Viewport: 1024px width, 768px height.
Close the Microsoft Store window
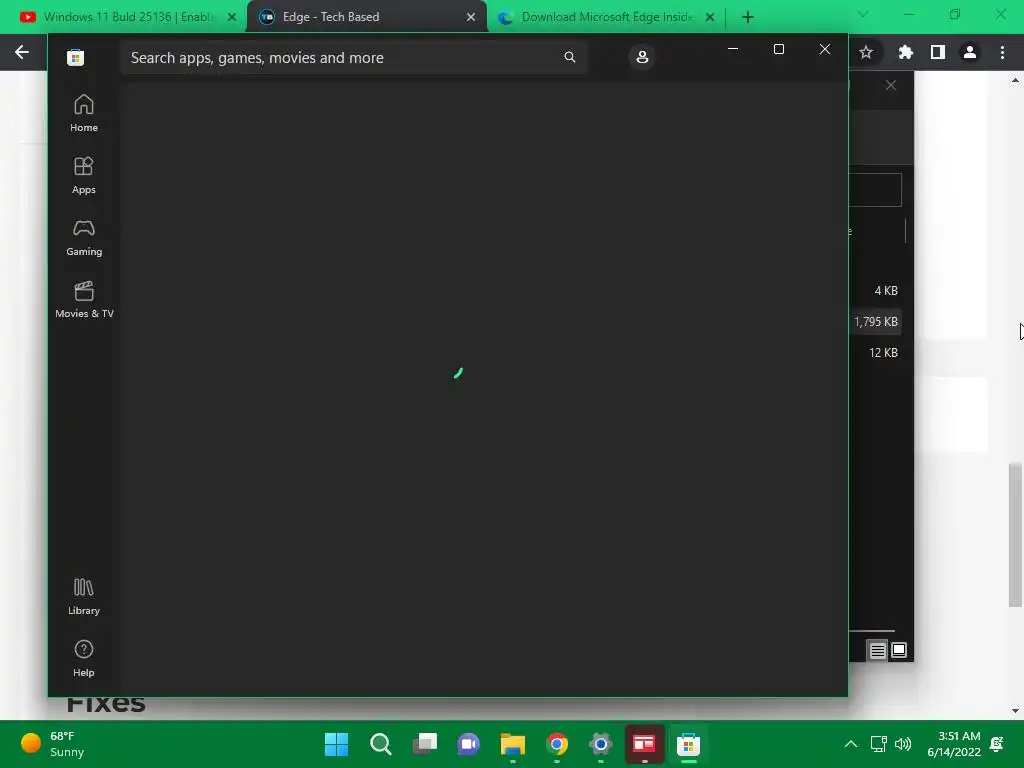825,49
